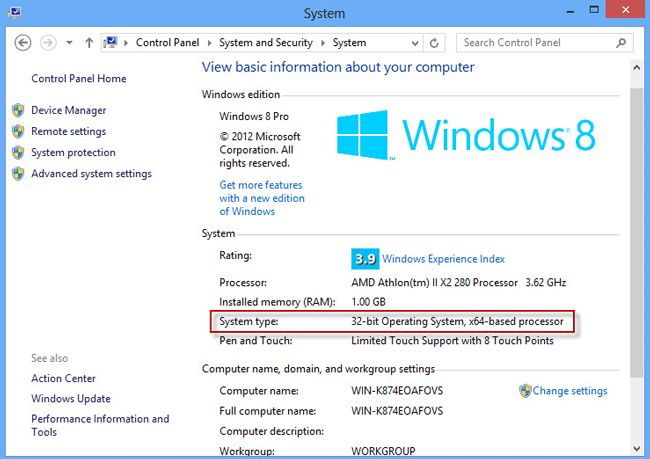The image size is (650, 459).
Task: Open Windows Update under See also
Action: [71, 398]
